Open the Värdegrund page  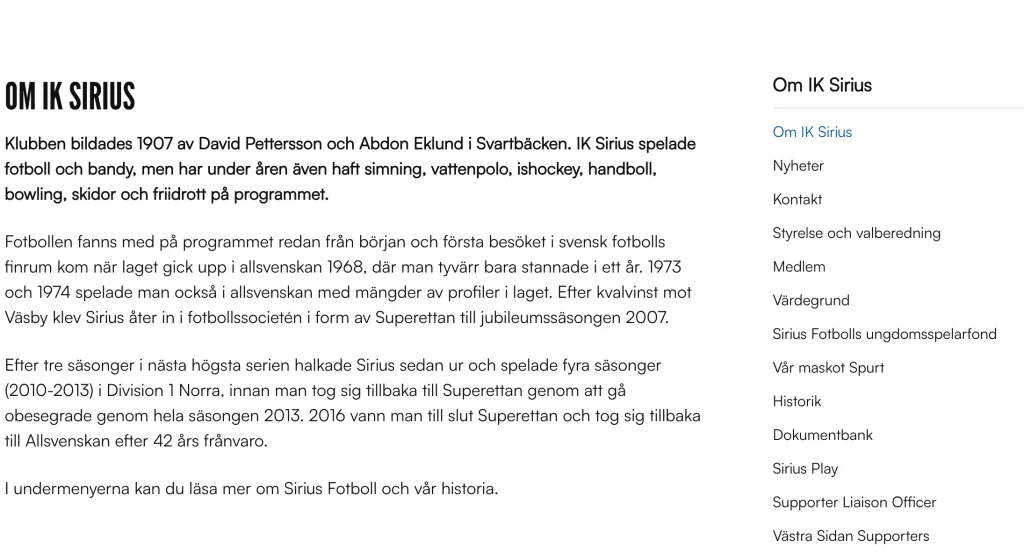point(811,300)
